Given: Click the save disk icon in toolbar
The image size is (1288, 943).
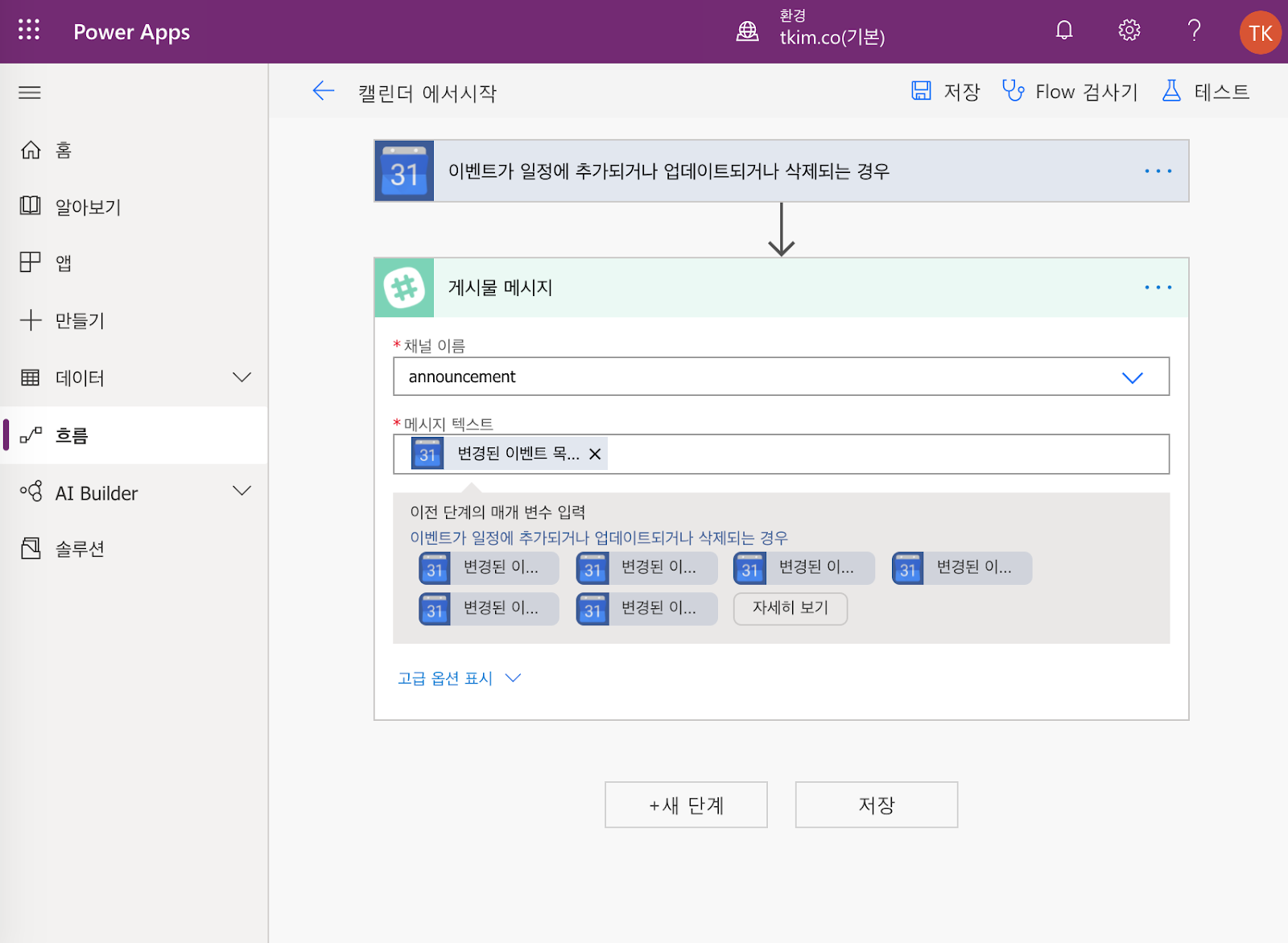Looking at the screenshot, I should point(921,91).
